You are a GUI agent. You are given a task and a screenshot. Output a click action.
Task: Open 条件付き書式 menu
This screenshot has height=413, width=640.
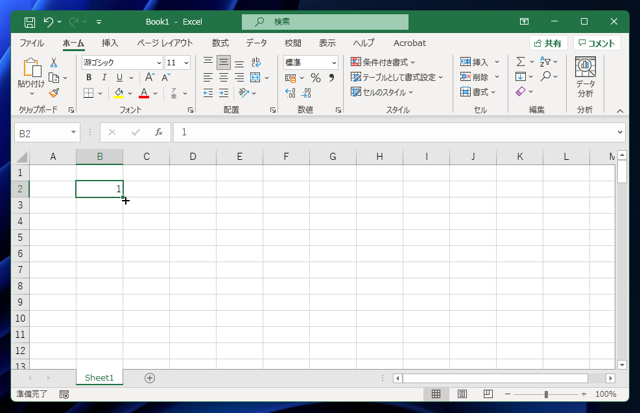tap(382, 62)
